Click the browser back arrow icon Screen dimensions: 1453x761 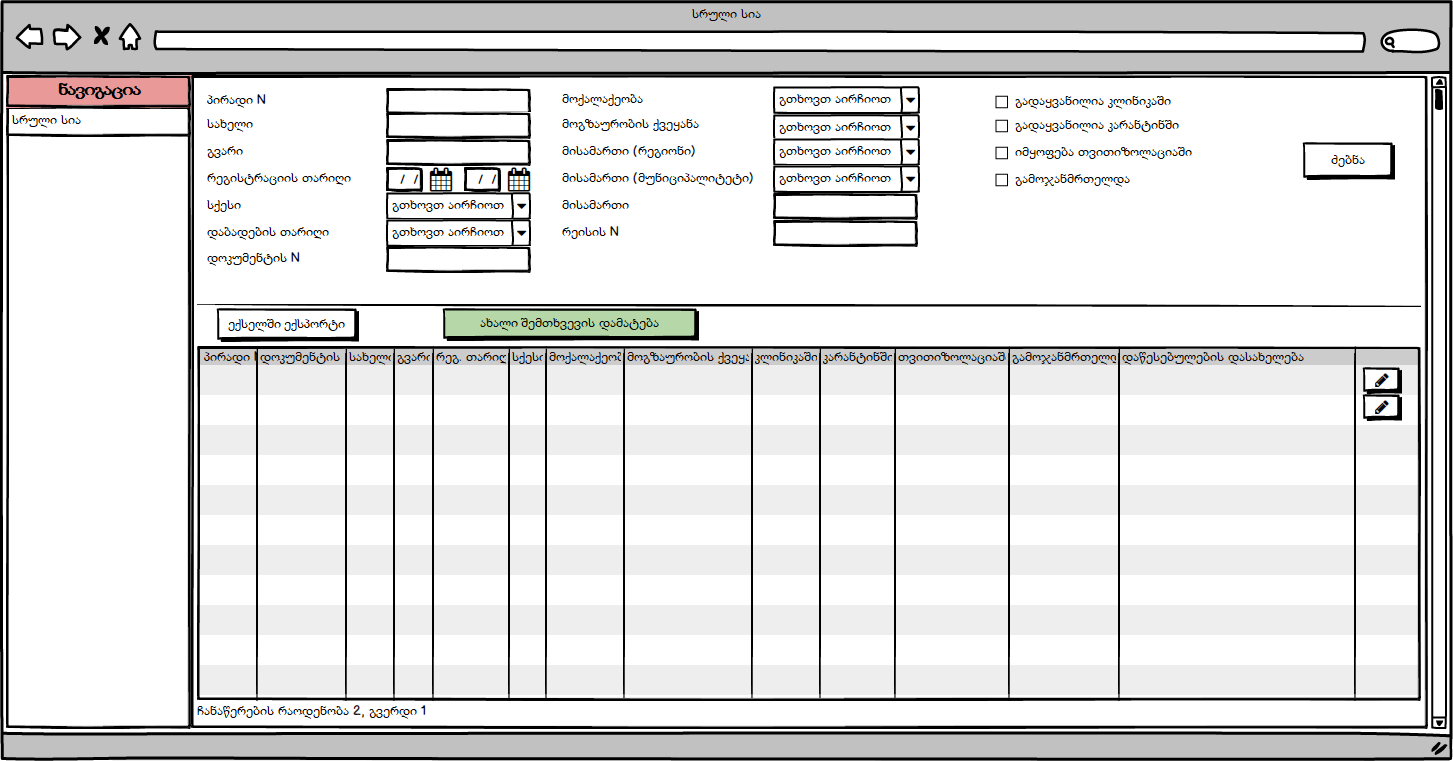click(30, 38)
